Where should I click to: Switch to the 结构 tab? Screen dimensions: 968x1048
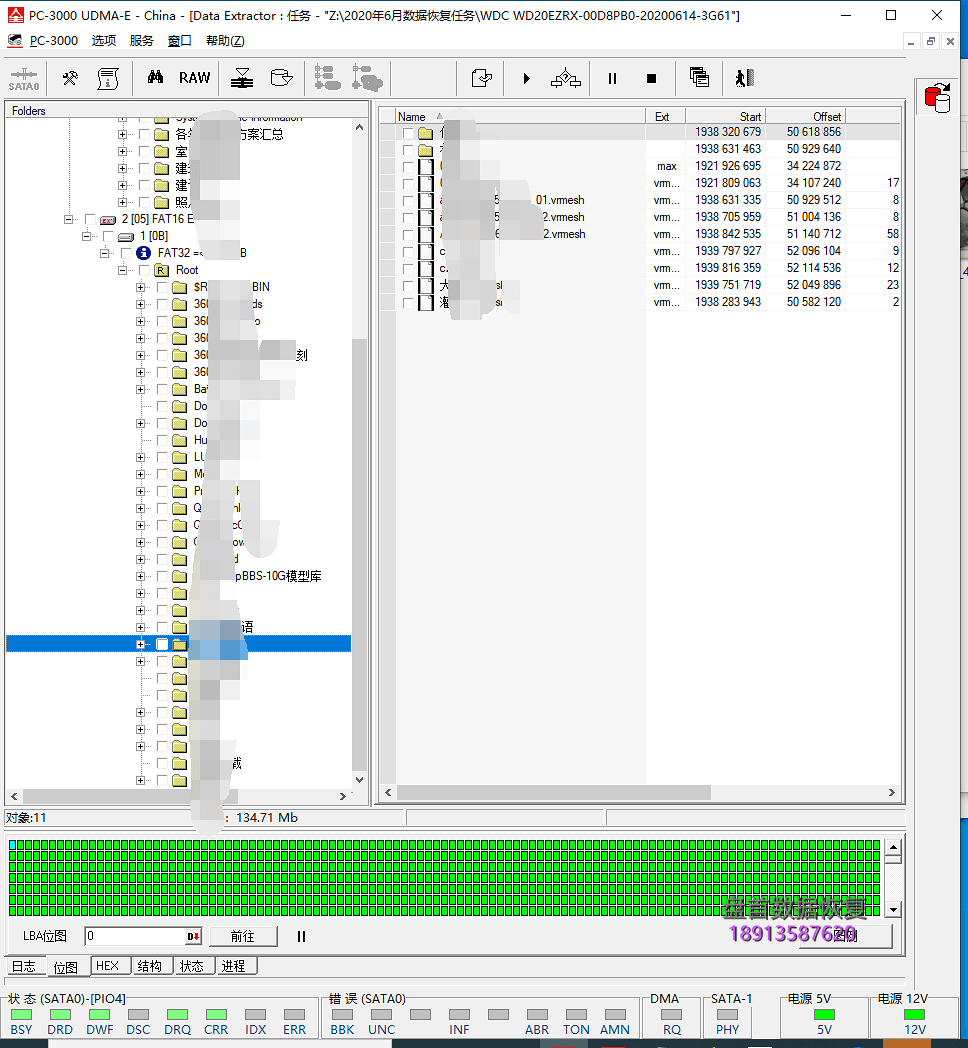tap(150, 966)
